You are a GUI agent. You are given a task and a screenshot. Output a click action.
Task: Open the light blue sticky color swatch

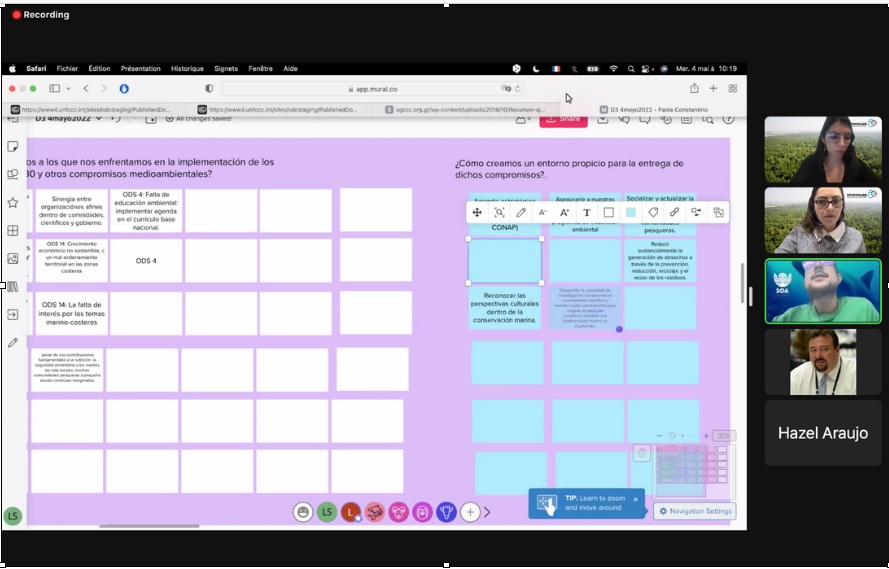[x=630, y=213]
